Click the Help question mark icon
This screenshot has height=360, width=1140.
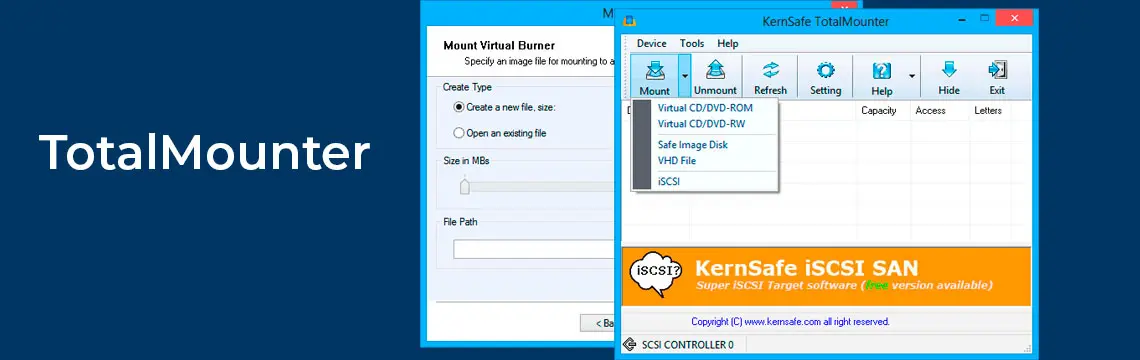click(881, 71)
